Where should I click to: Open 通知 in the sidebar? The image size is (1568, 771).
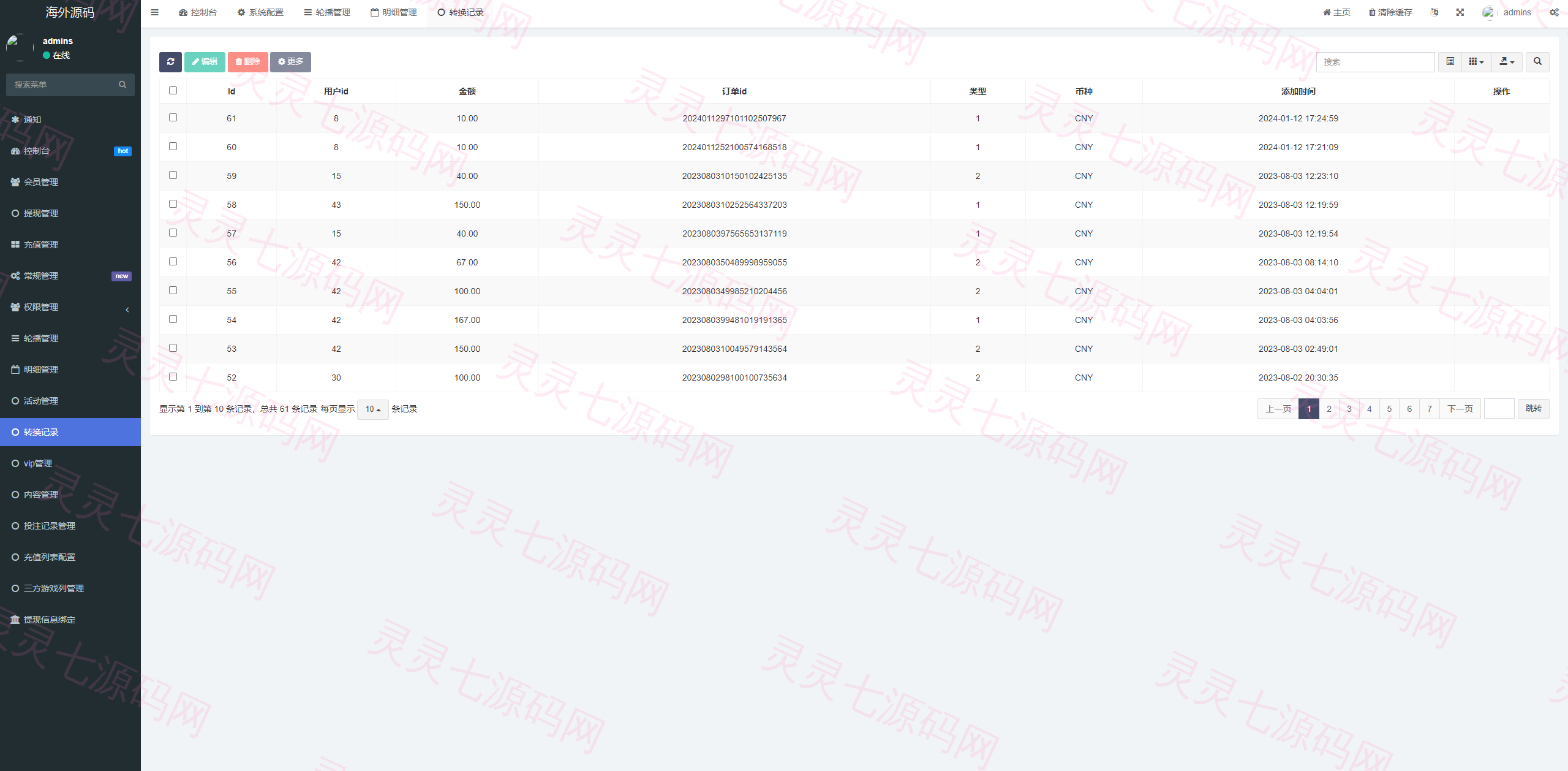(x=70, y=120)
